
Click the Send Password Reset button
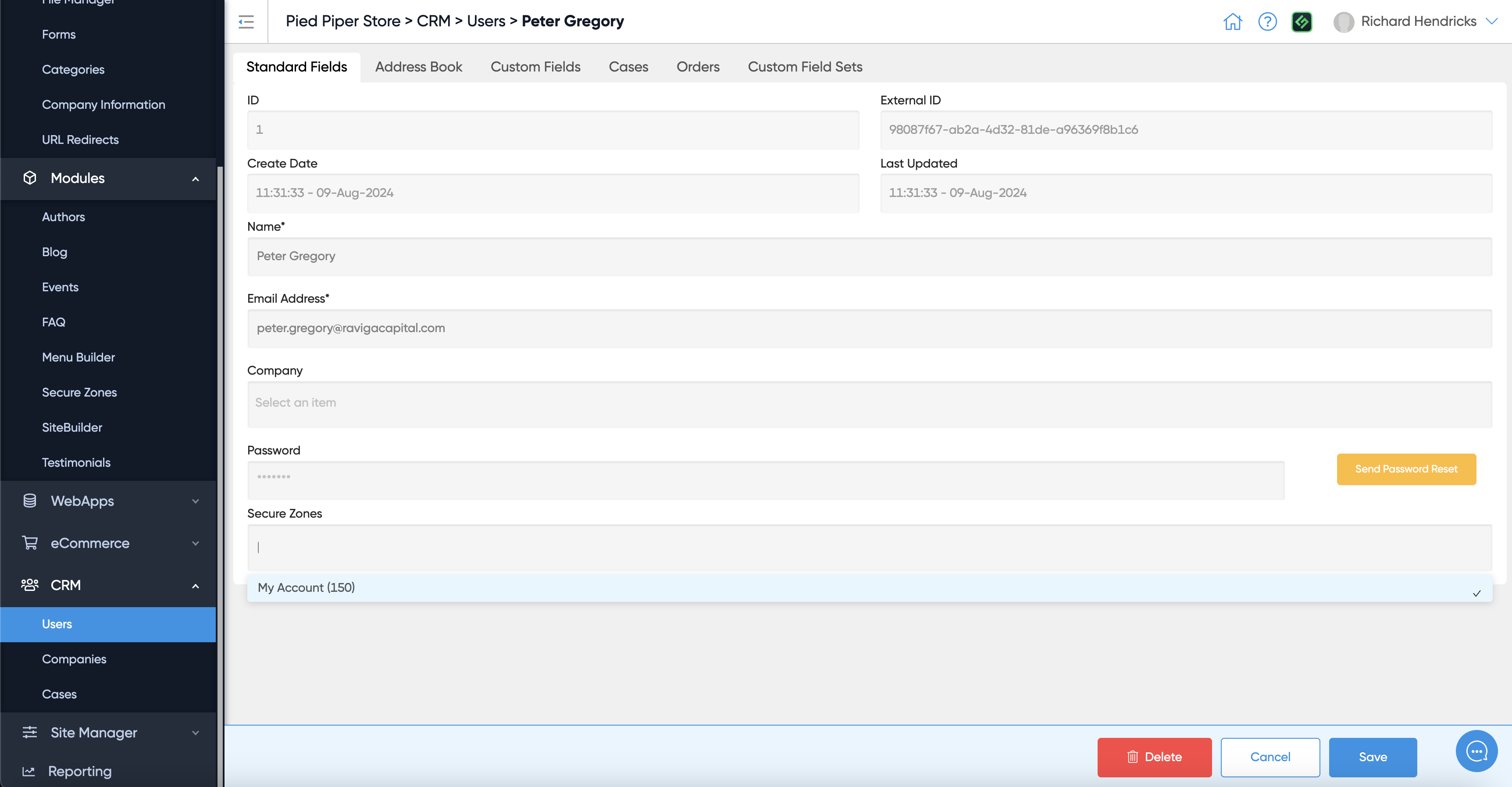1406,469
